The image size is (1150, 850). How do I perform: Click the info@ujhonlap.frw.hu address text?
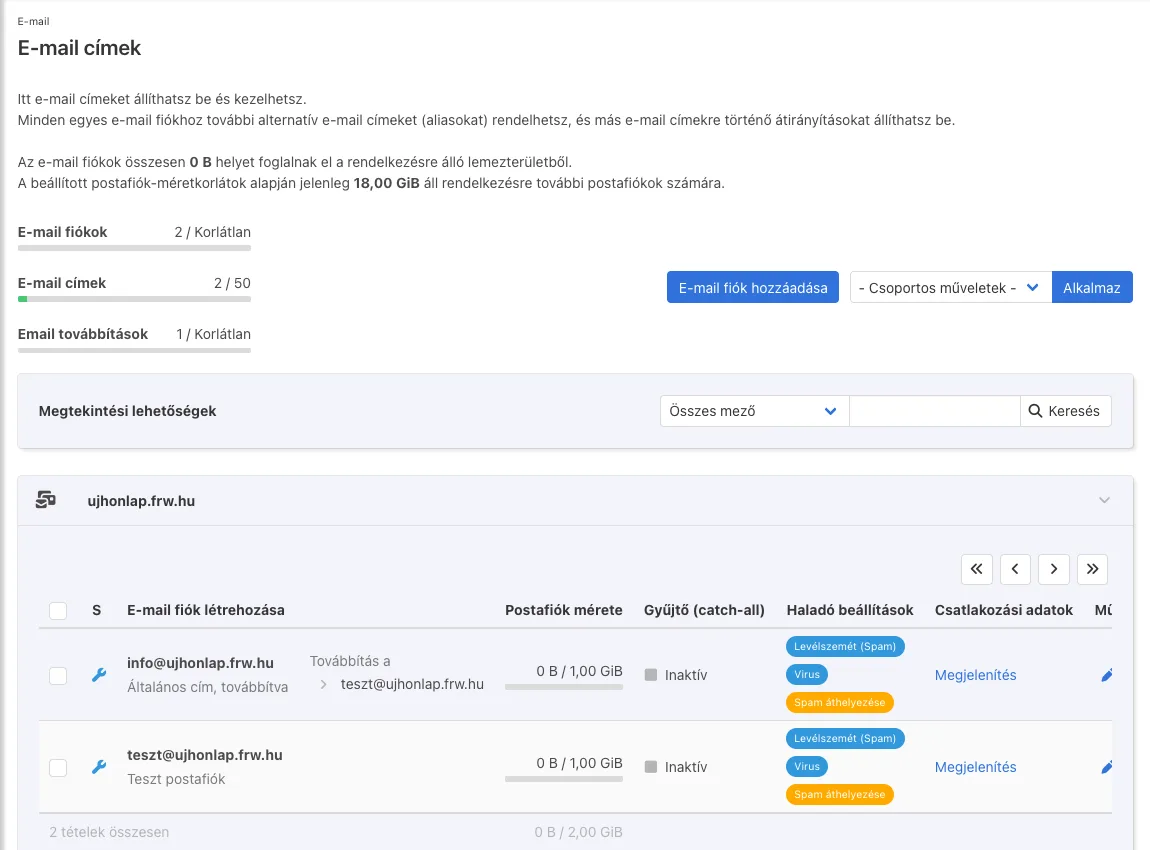[200, 663]
